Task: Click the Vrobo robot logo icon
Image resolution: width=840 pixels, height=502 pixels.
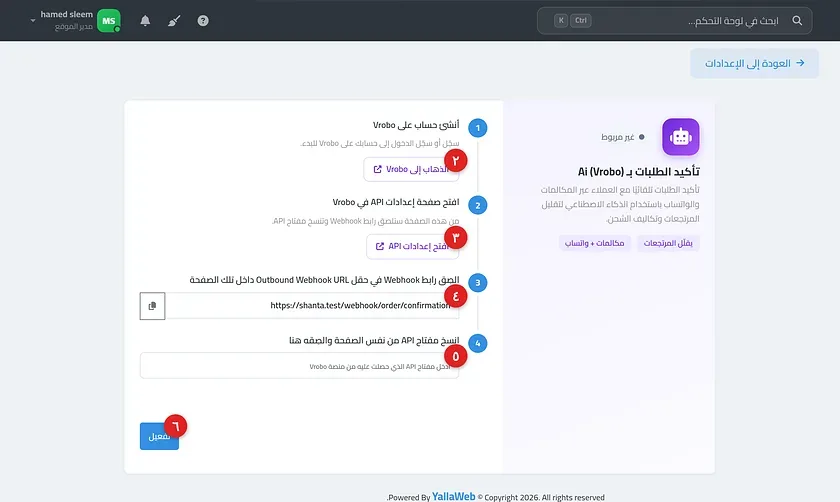Action: pyautogui.click(x=680, y=137)
